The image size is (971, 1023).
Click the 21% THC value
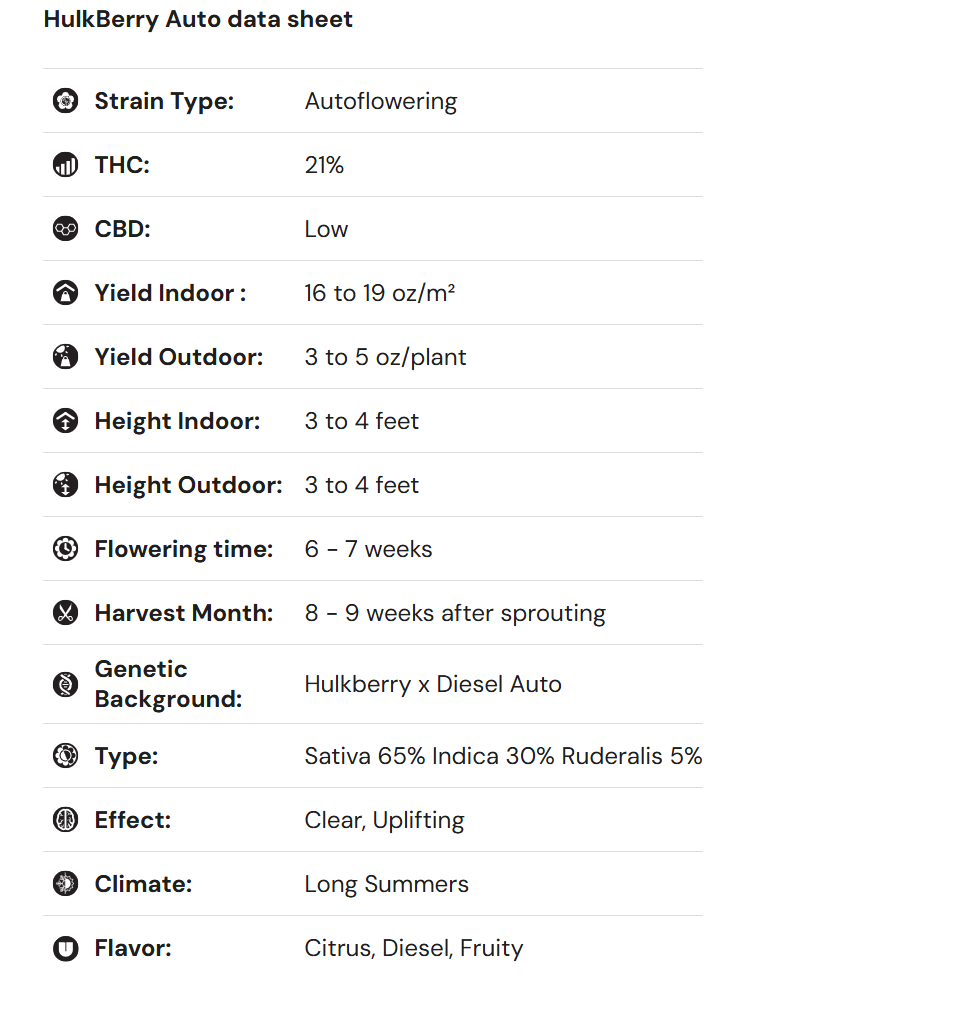tap(324, 165)
